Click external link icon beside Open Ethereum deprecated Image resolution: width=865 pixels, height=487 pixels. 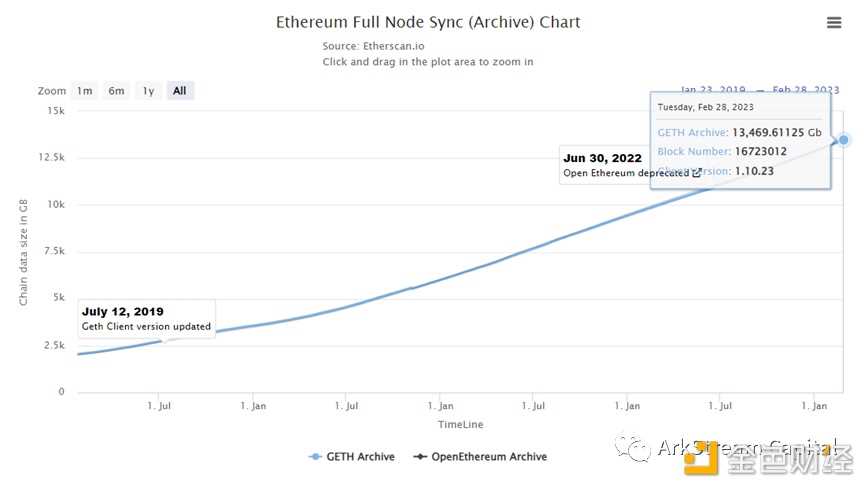point(697,173)
